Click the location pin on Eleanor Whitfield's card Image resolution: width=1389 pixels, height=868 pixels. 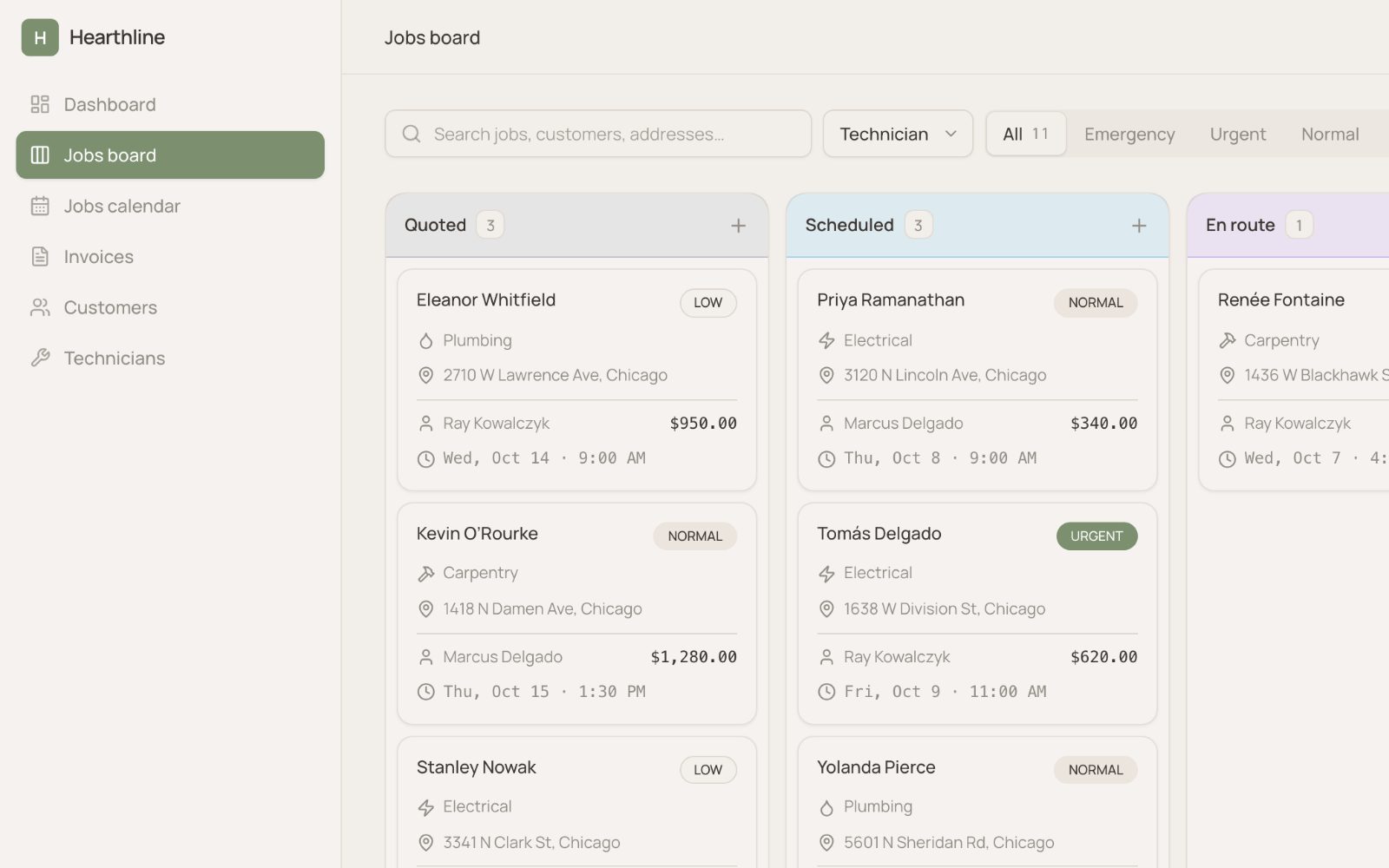click(425, 375)
